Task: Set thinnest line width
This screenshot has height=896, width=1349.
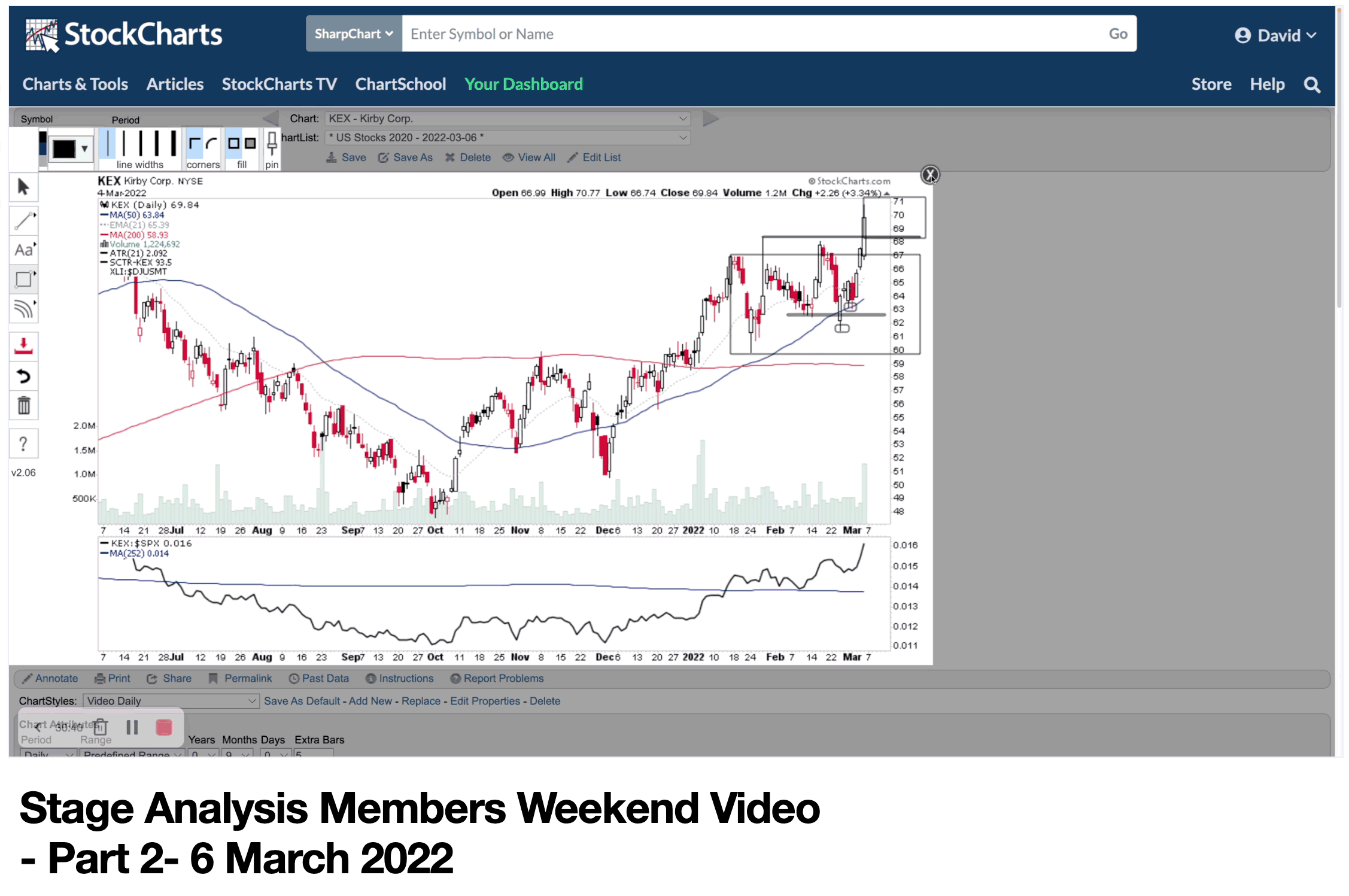Action: (107, 144)
